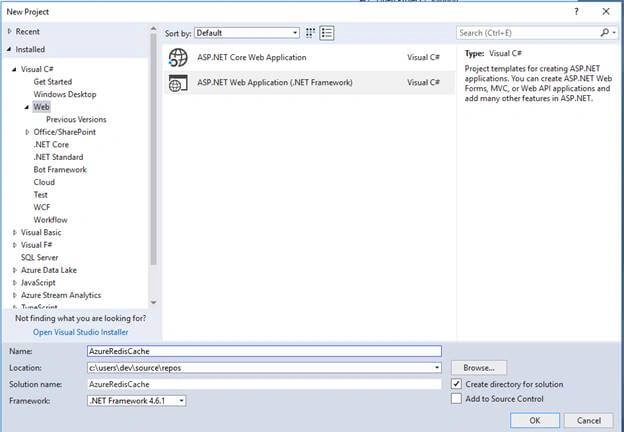Select ASP.NET Web Application (.NET Framework) template
Image resolution: width=624 pixels, height=432 pixels.
309,83
